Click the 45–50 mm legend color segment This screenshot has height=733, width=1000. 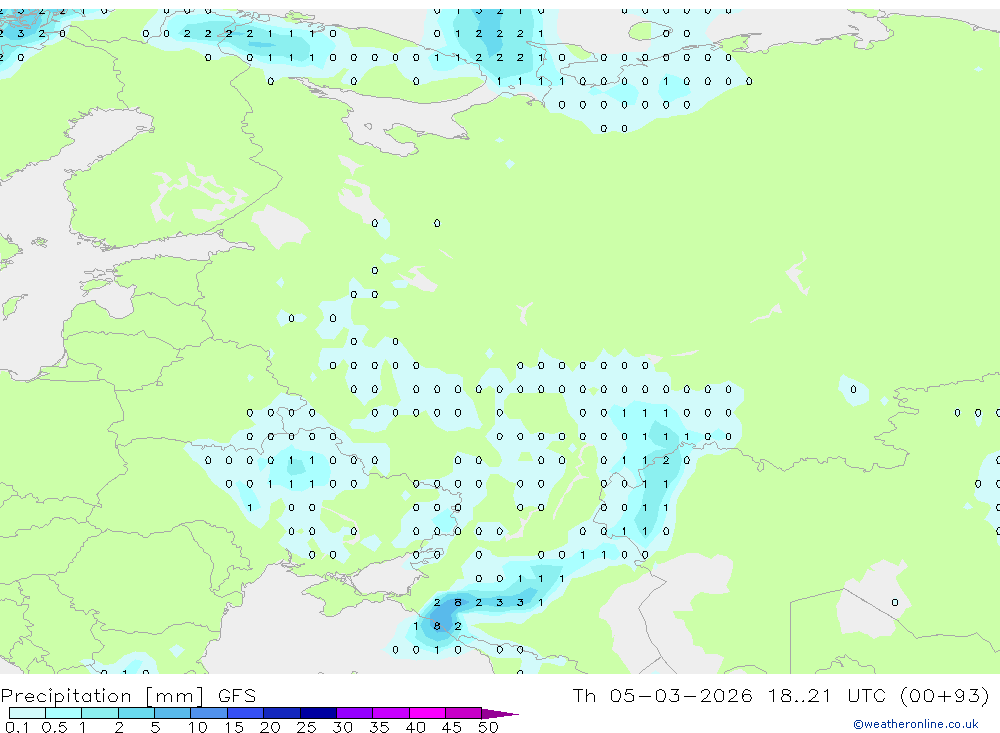tap(464, 713)
